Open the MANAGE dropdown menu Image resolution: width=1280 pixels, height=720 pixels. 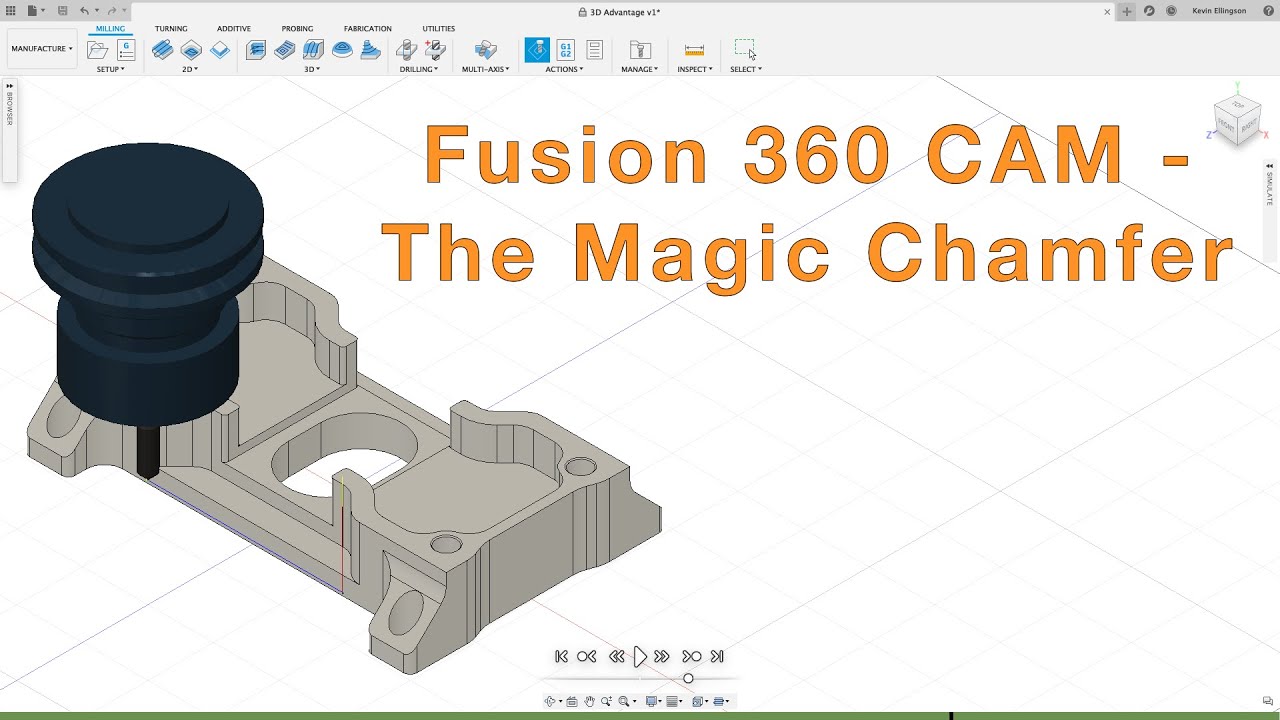(639, 69)
